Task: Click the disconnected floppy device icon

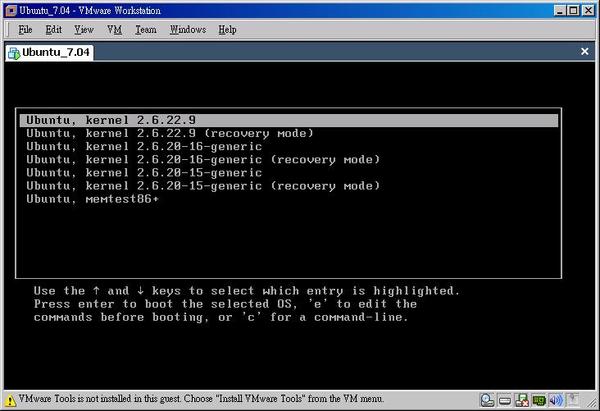Action: click(x=522, y=400)
